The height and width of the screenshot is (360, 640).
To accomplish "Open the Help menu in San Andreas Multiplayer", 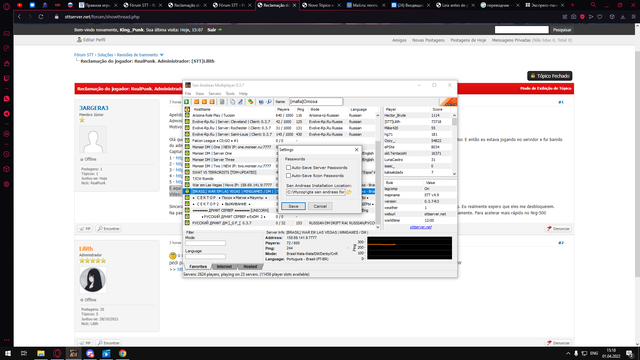I will click(243, 94).
